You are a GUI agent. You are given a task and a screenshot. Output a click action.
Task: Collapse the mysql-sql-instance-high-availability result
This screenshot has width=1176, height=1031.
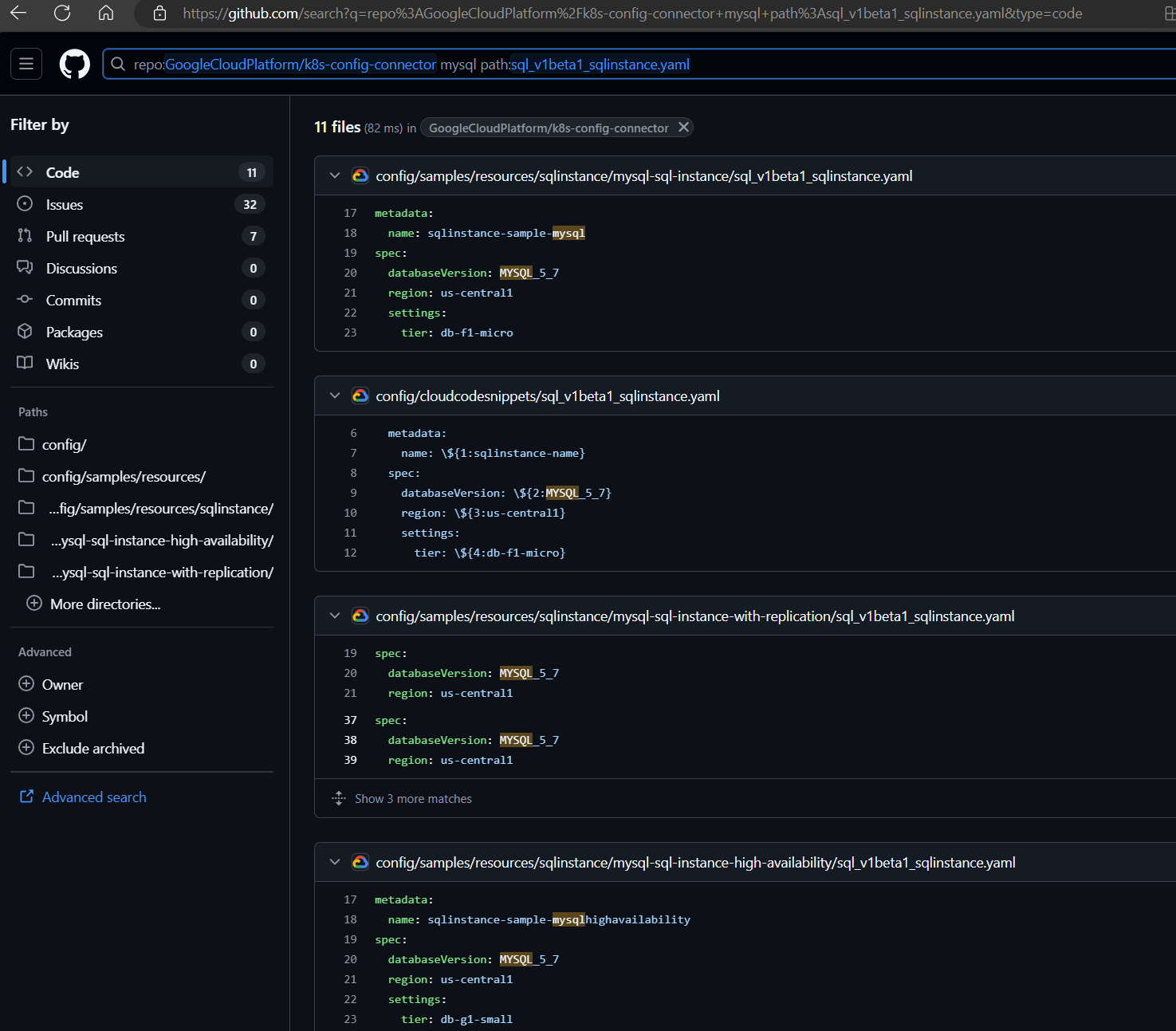(335, 862)
